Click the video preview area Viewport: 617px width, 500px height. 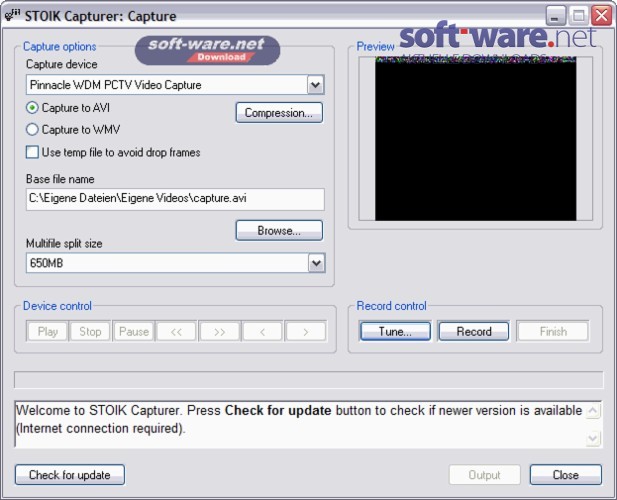(x=475, y=138)
